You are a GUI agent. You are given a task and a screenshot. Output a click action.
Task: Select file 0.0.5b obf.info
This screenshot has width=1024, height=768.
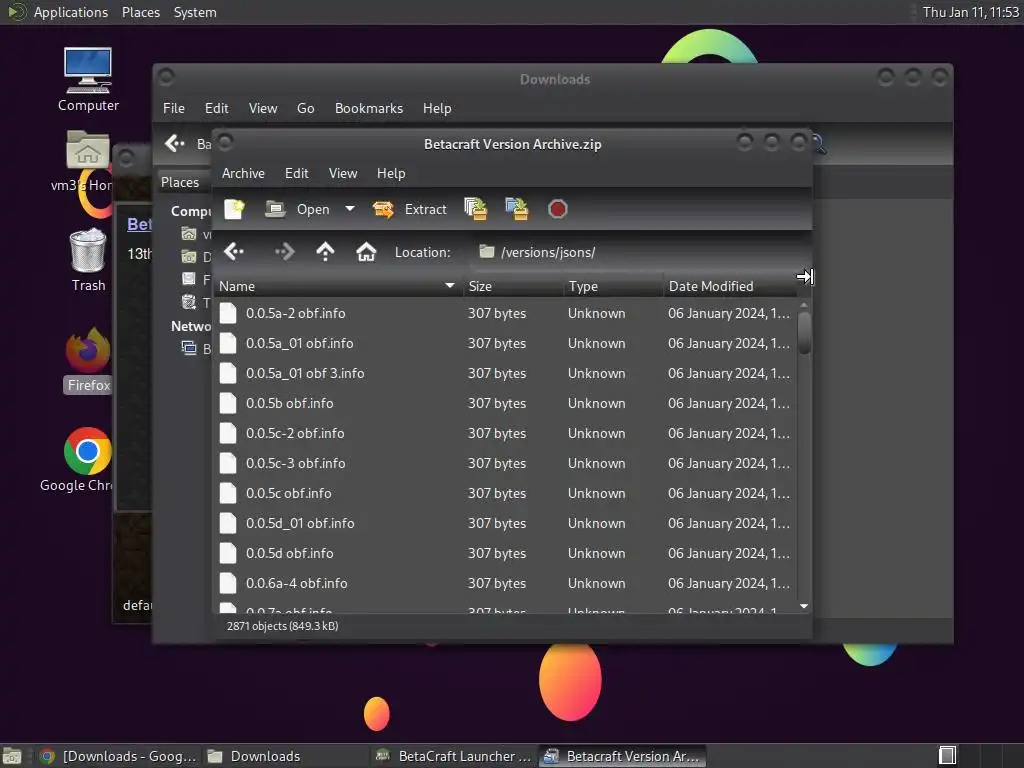[x=505, y=404]
